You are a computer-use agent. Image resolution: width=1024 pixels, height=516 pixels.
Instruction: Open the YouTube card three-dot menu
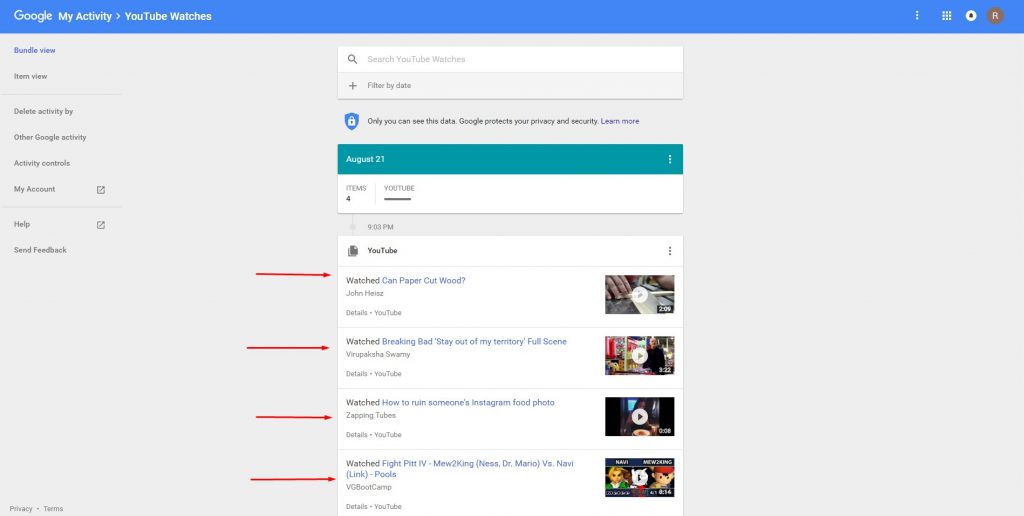pos(669,251)
